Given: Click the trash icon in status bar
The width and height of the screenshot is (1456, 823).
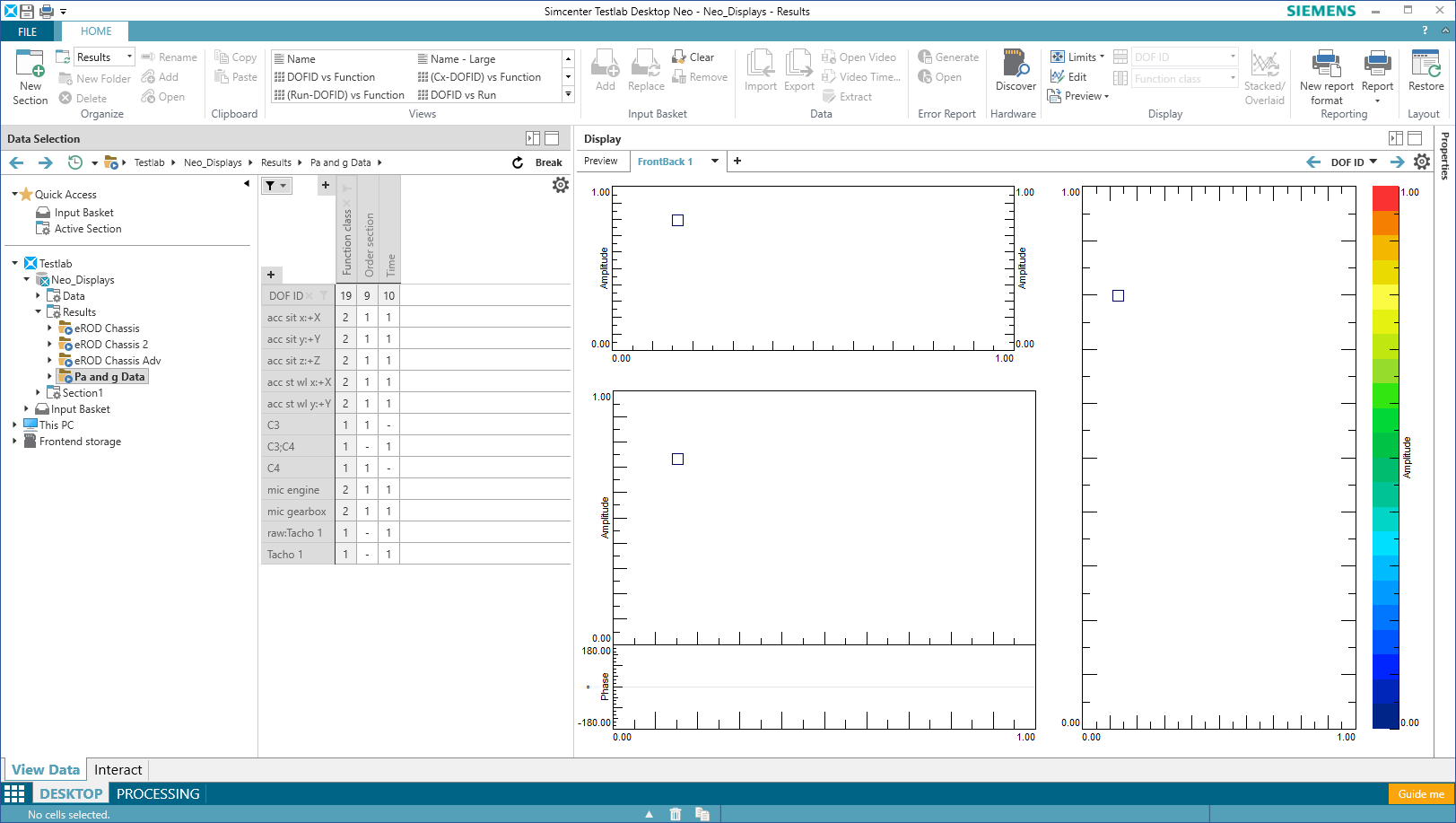Looking at the screenshot, I should tap(676, 814).
